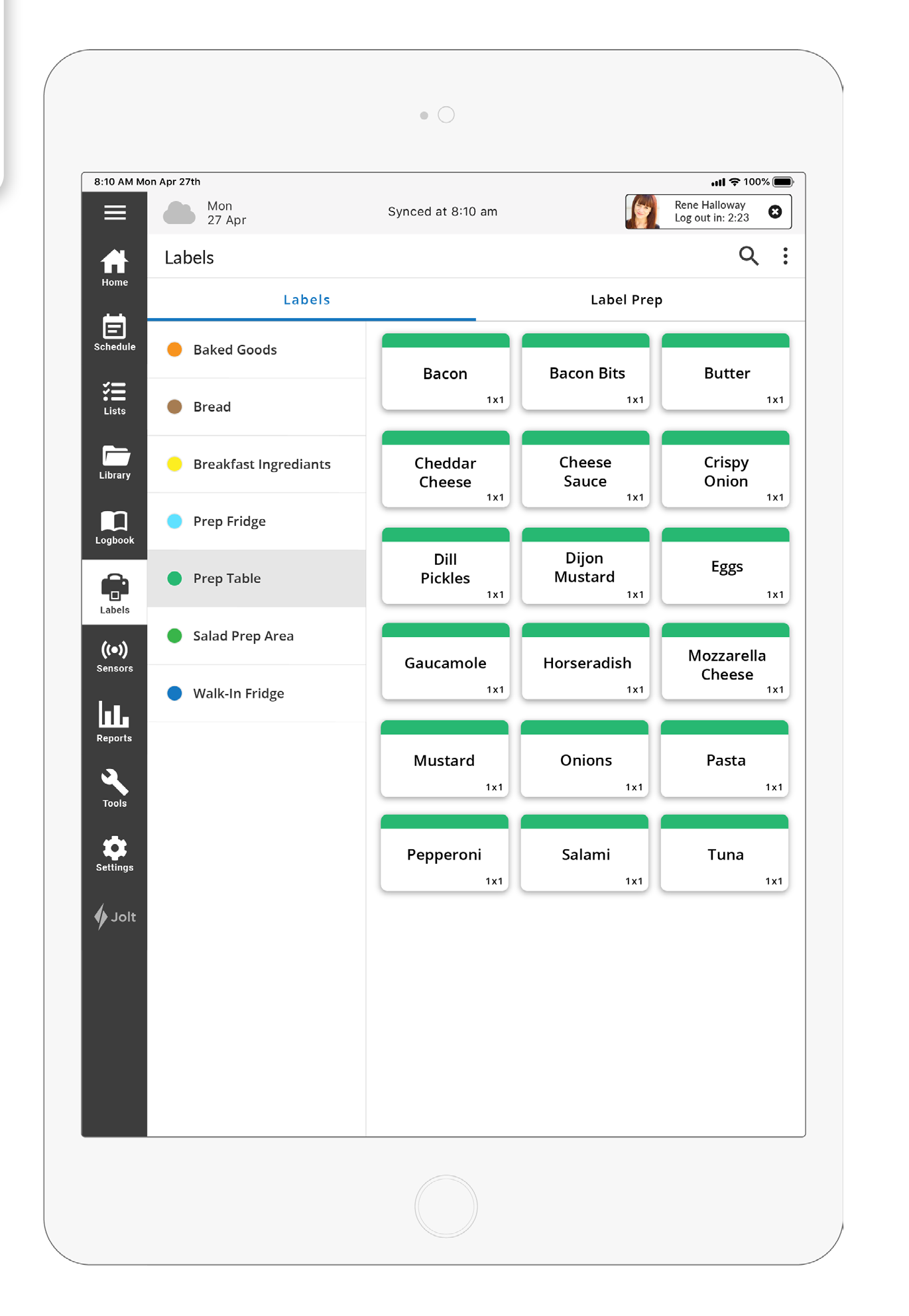Print the Bacon Bits label

coord(585,372)
